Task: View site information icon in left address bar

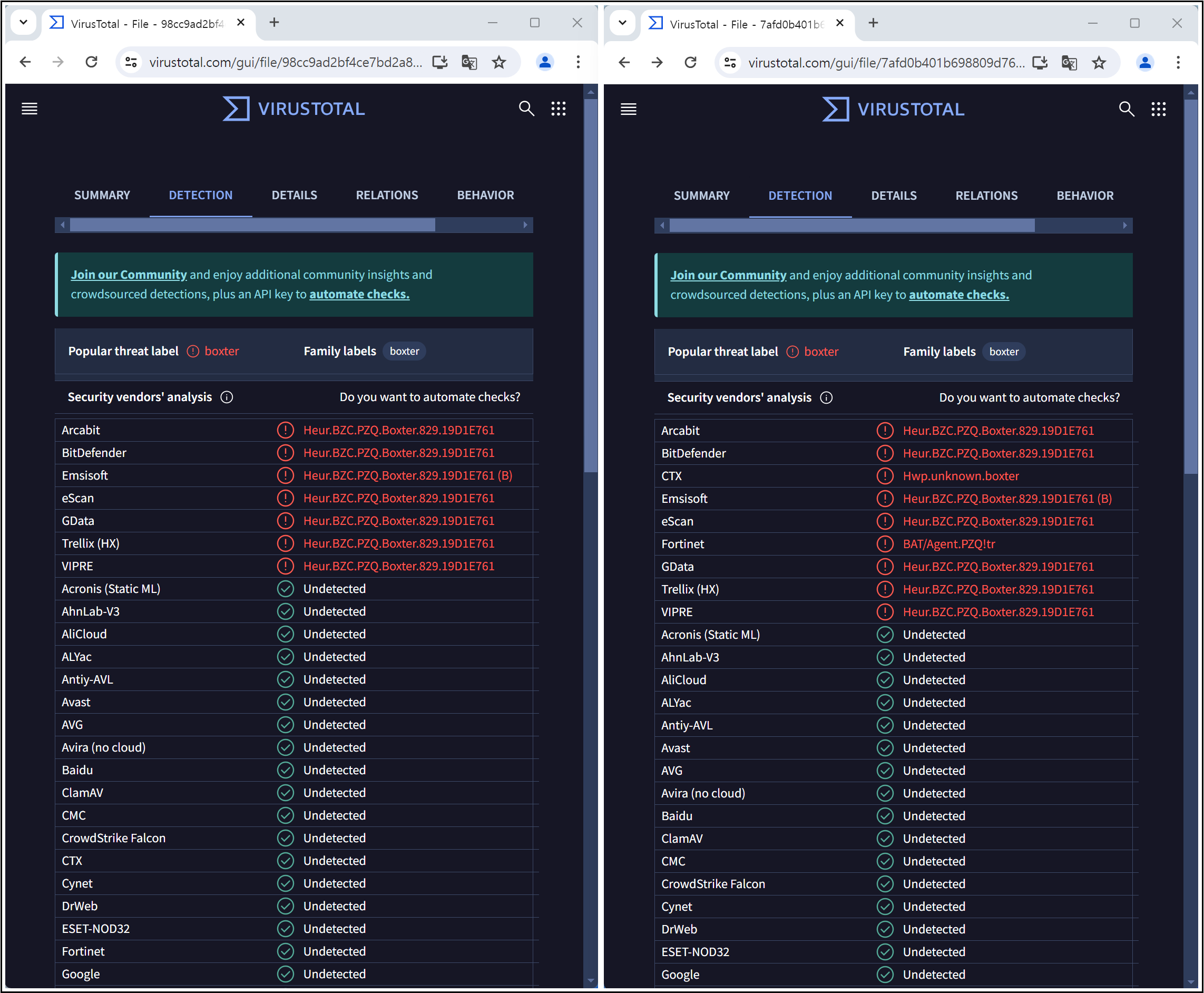Action: point(131,62)
